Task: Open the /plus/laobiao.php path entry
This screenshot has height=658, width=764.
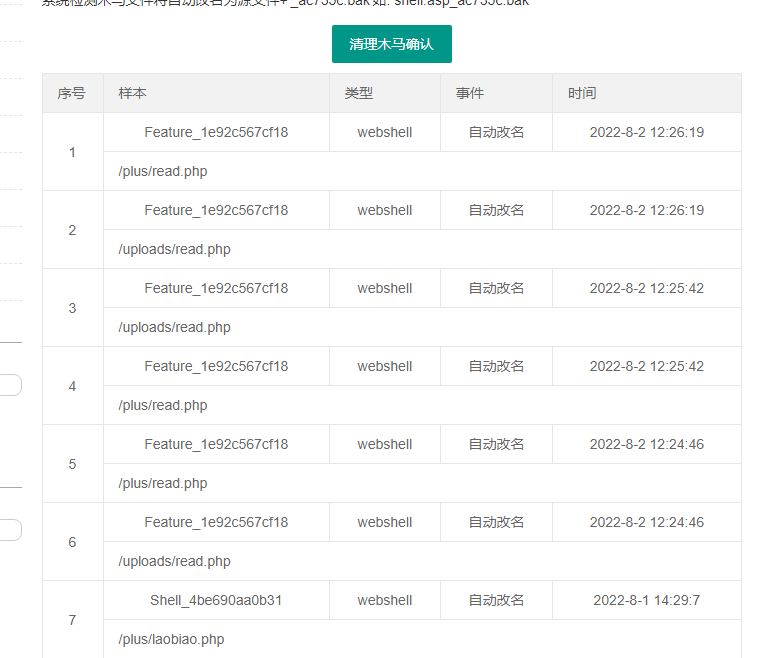Action: pos(171,639)
